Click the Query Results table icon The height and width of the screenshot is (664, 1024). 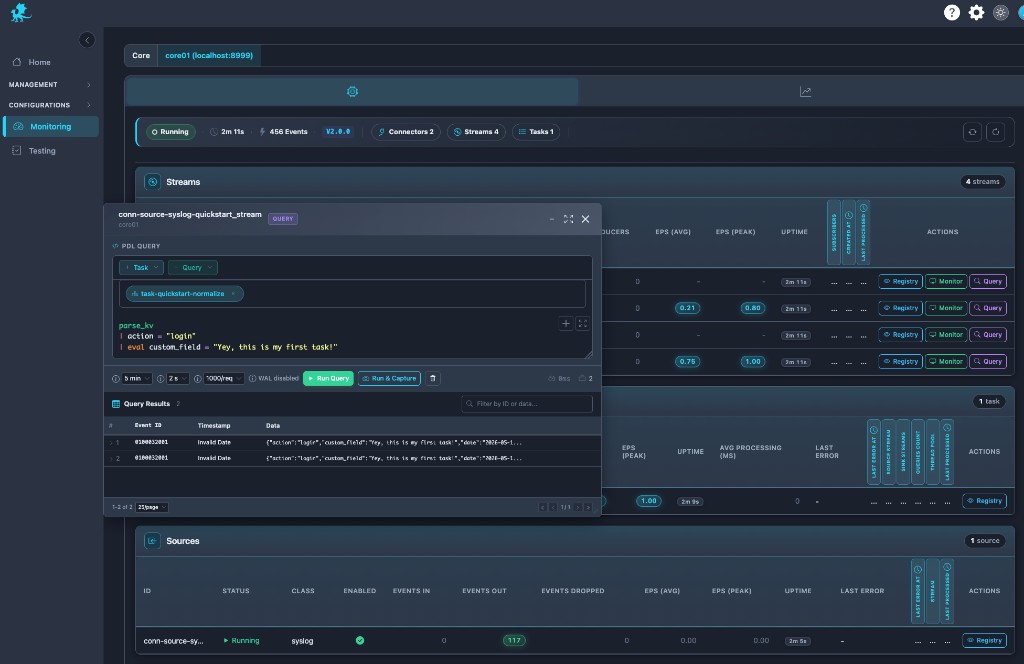(116, 404)
